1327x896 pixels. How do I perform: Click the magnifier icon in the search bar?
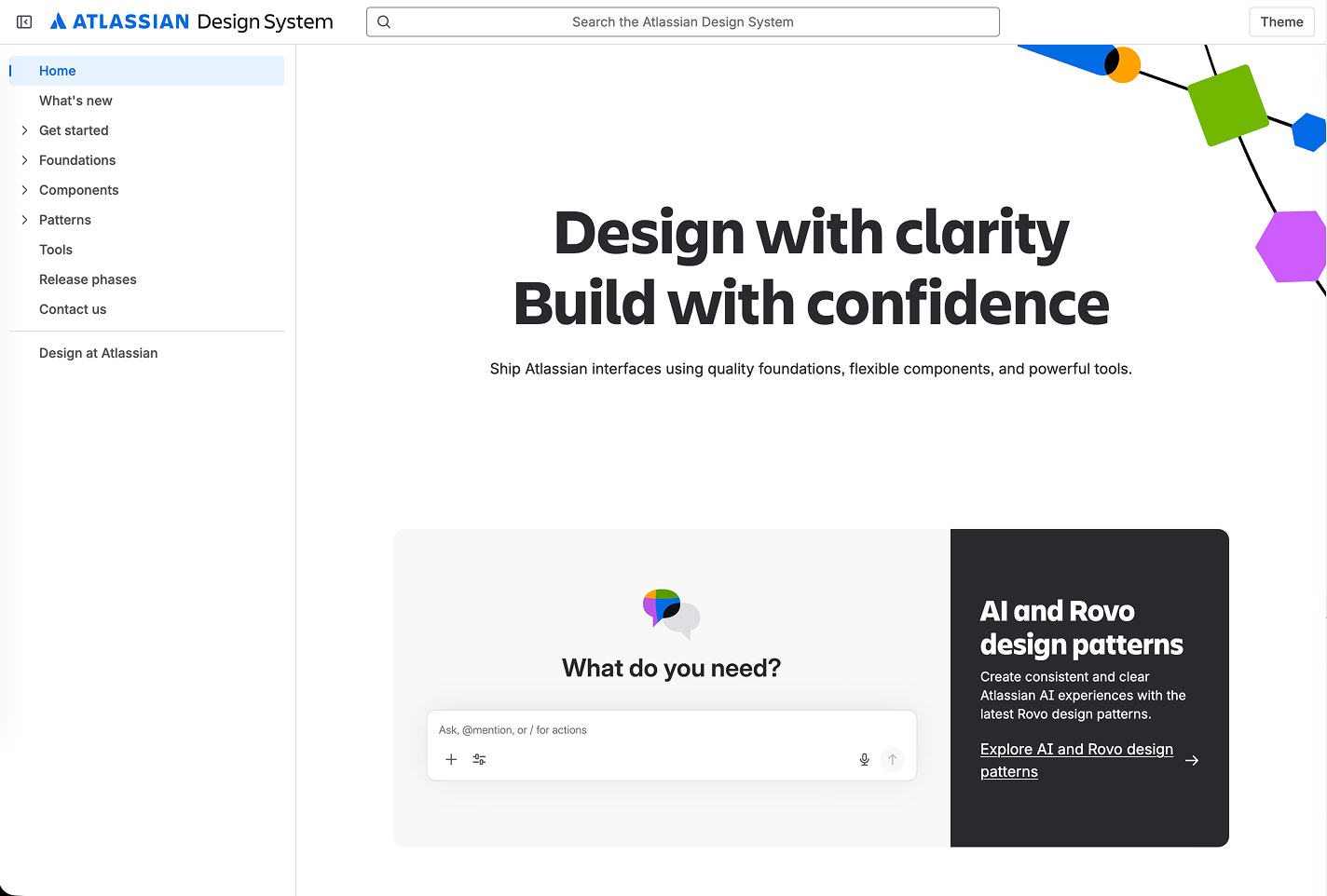click(x=384, y=21)
